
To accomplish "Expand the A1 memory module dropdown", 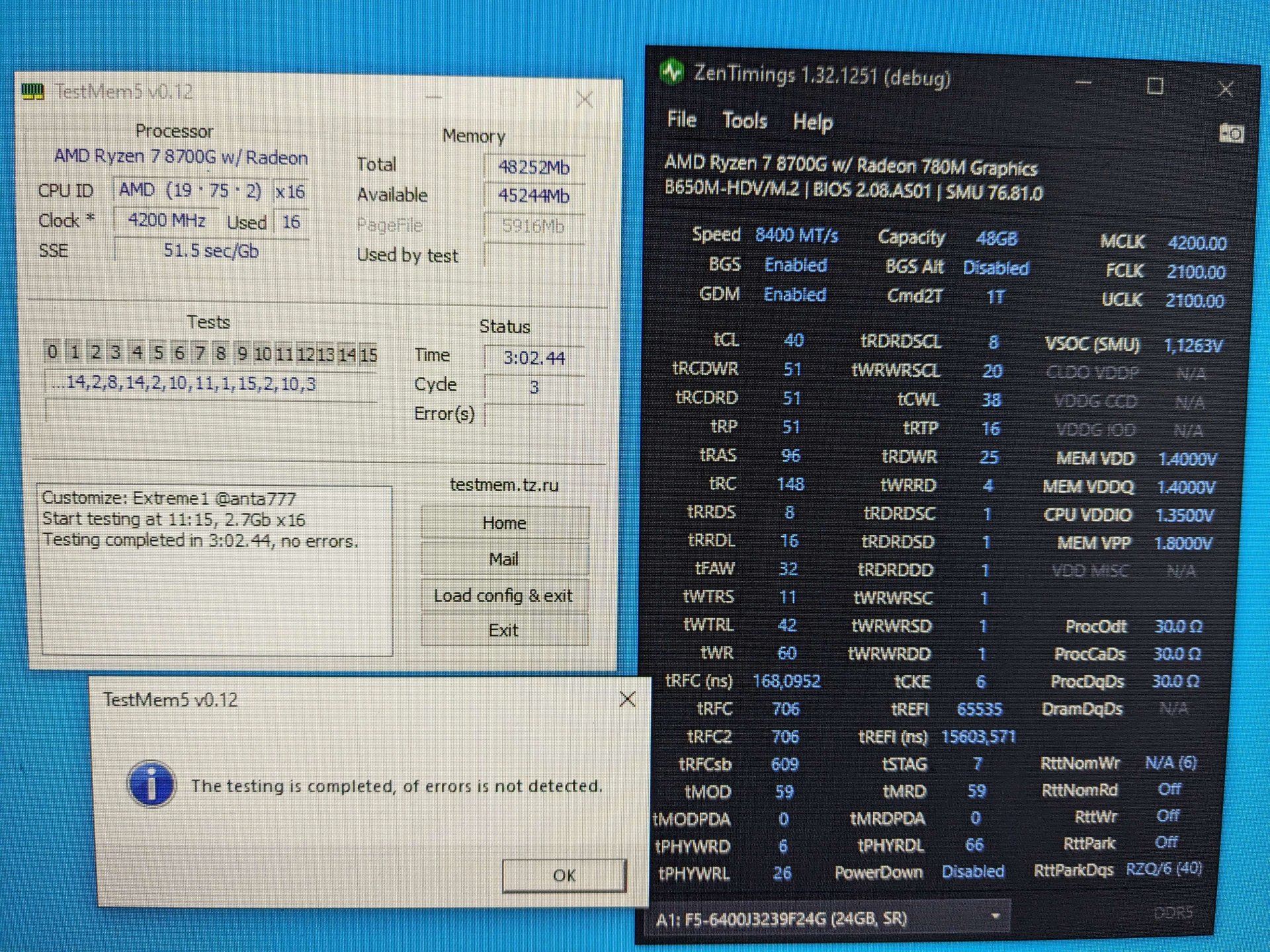I will pyautogui.click(x=995, y=916).
